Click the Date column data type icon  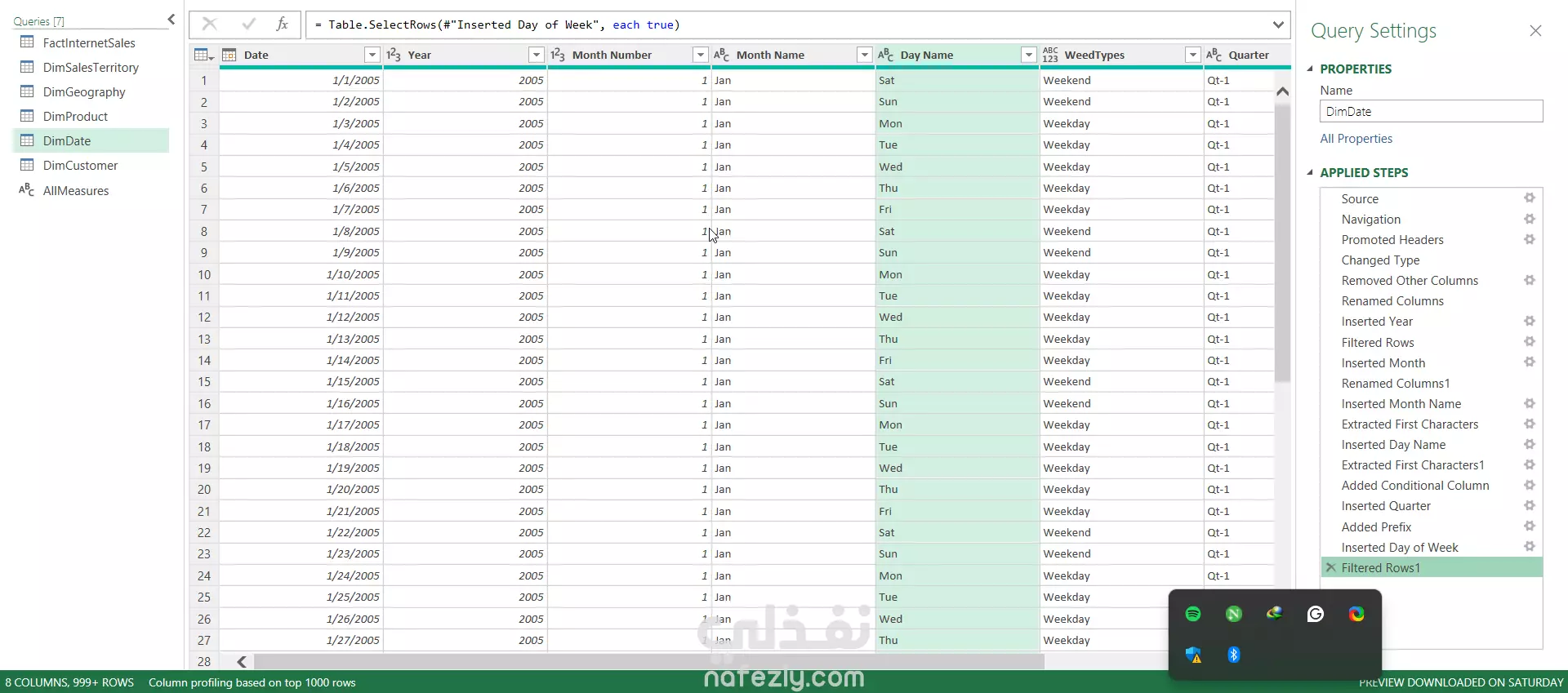[229, 55]
